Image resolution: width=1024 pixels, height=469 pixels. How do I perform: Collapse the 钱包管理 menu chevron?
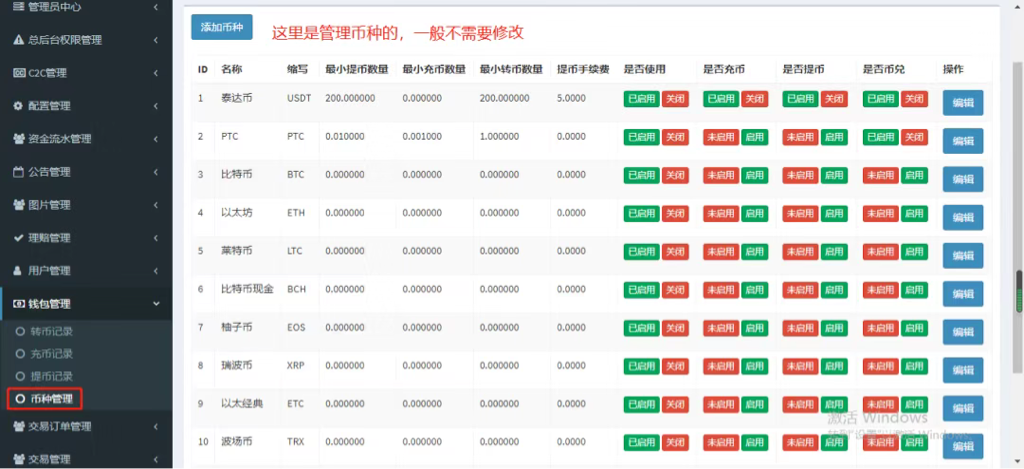coord(156,304)
